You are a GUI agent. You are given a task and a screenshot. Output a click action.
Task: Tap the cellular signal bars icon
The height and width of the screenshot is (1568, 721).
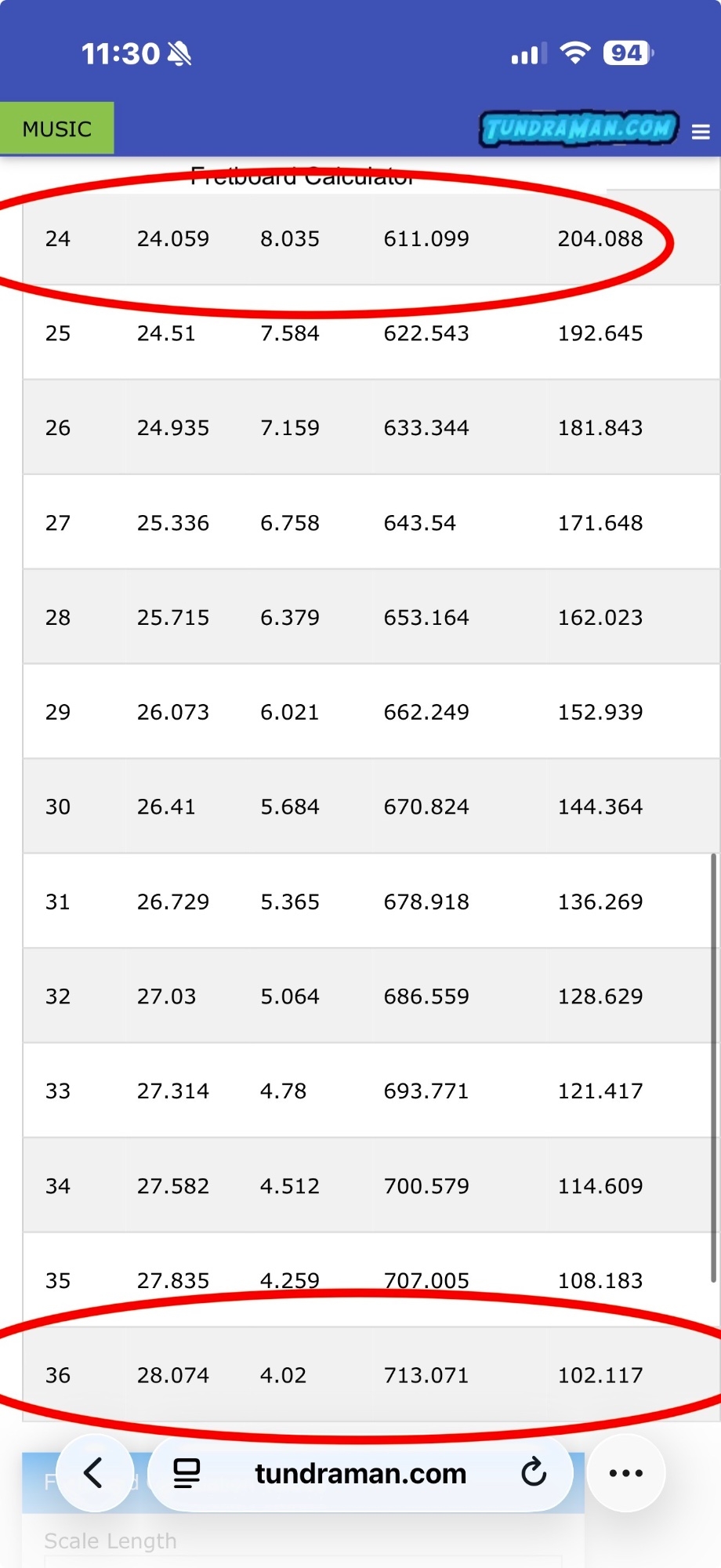529,54
